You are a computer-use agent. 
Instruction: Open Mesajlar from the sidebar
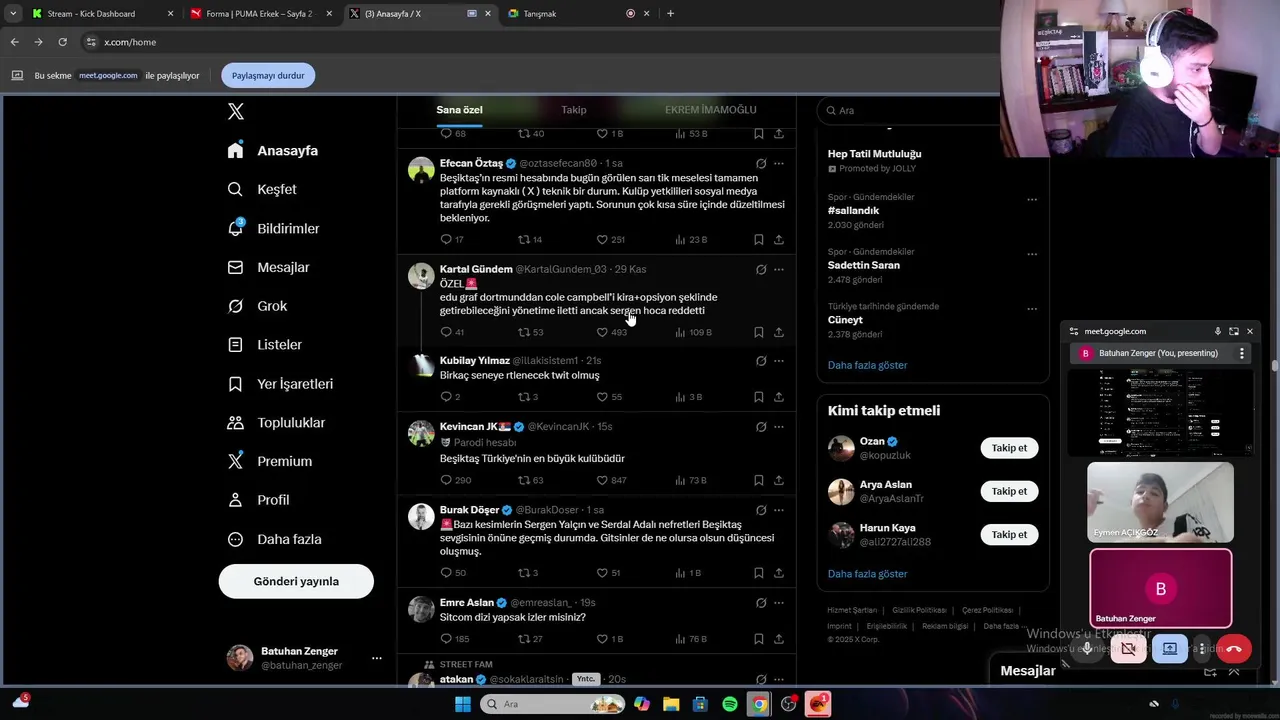tap(268, 267)
